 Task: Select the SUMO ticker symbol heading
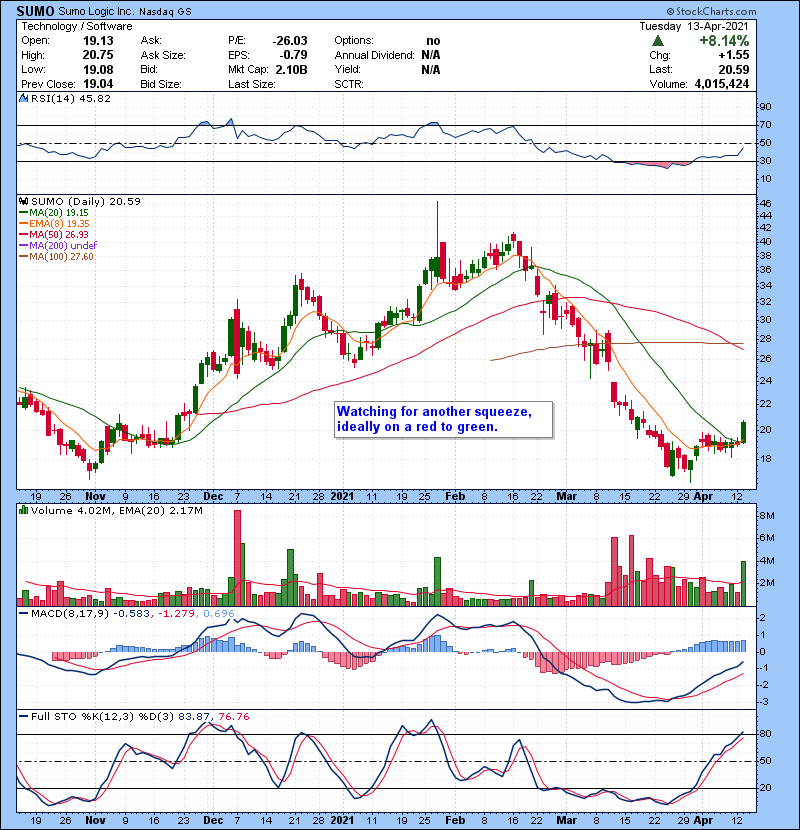[x=35, y=11]
